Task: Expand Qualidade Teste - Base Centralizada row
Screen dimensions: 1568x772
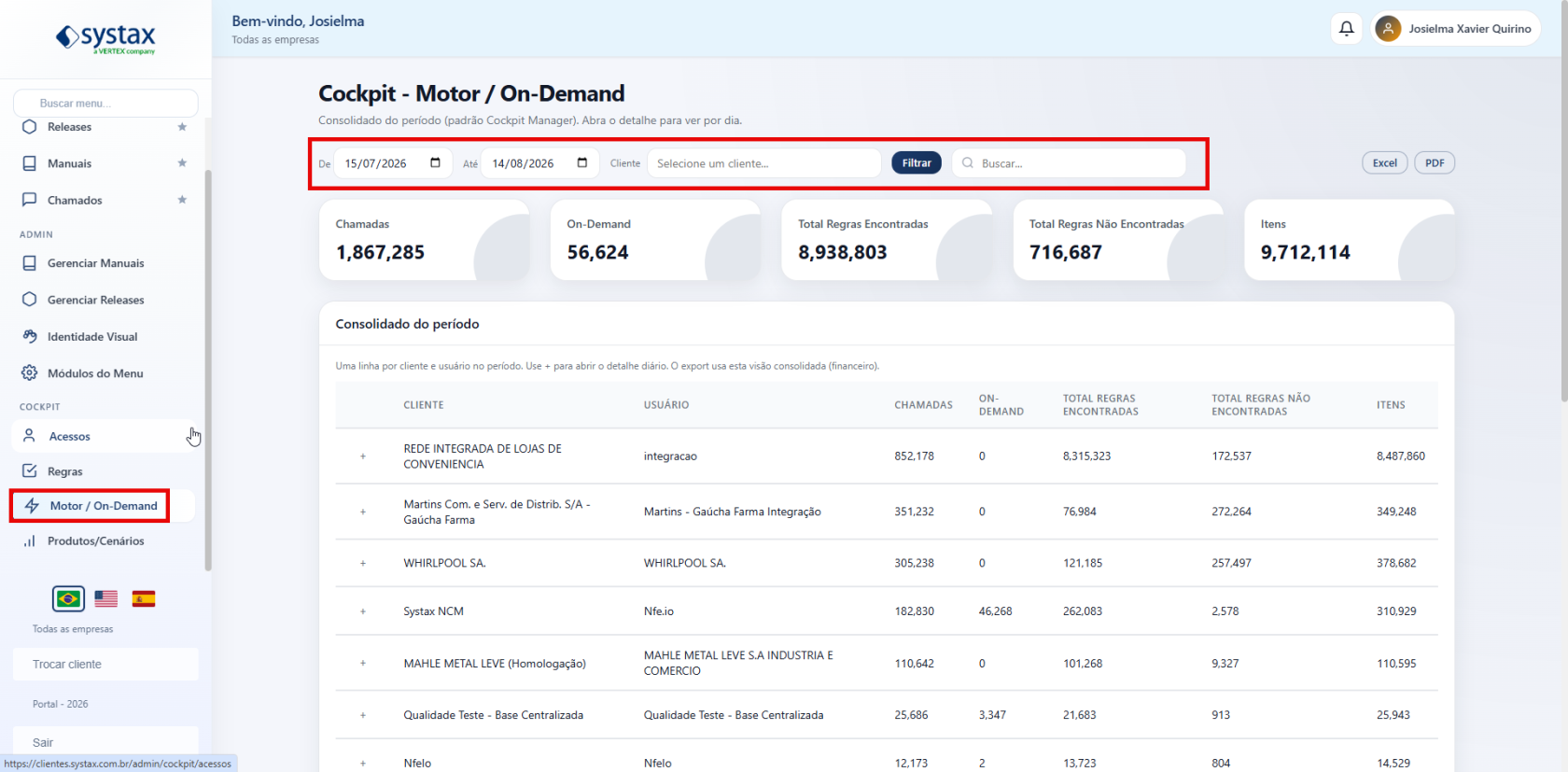Action: (x=363, y=715)
